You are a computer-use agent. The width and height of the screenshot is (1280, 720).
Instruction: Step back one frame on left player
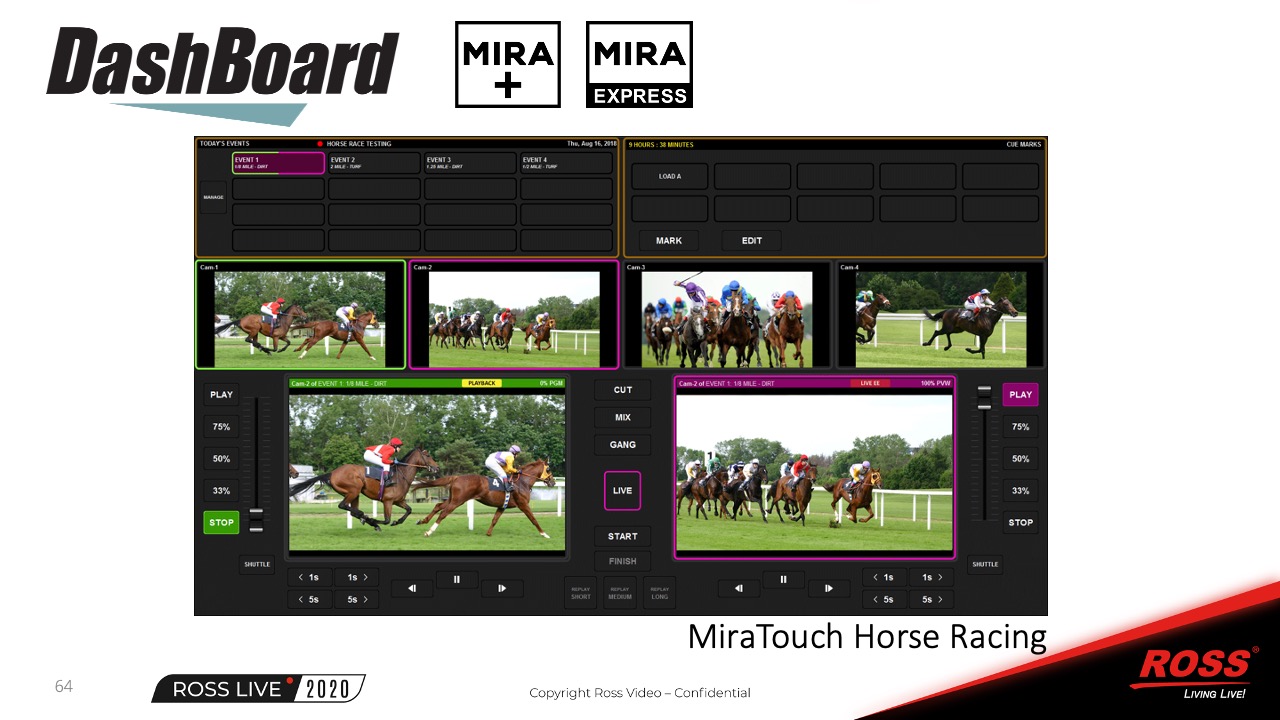point(412,589)
